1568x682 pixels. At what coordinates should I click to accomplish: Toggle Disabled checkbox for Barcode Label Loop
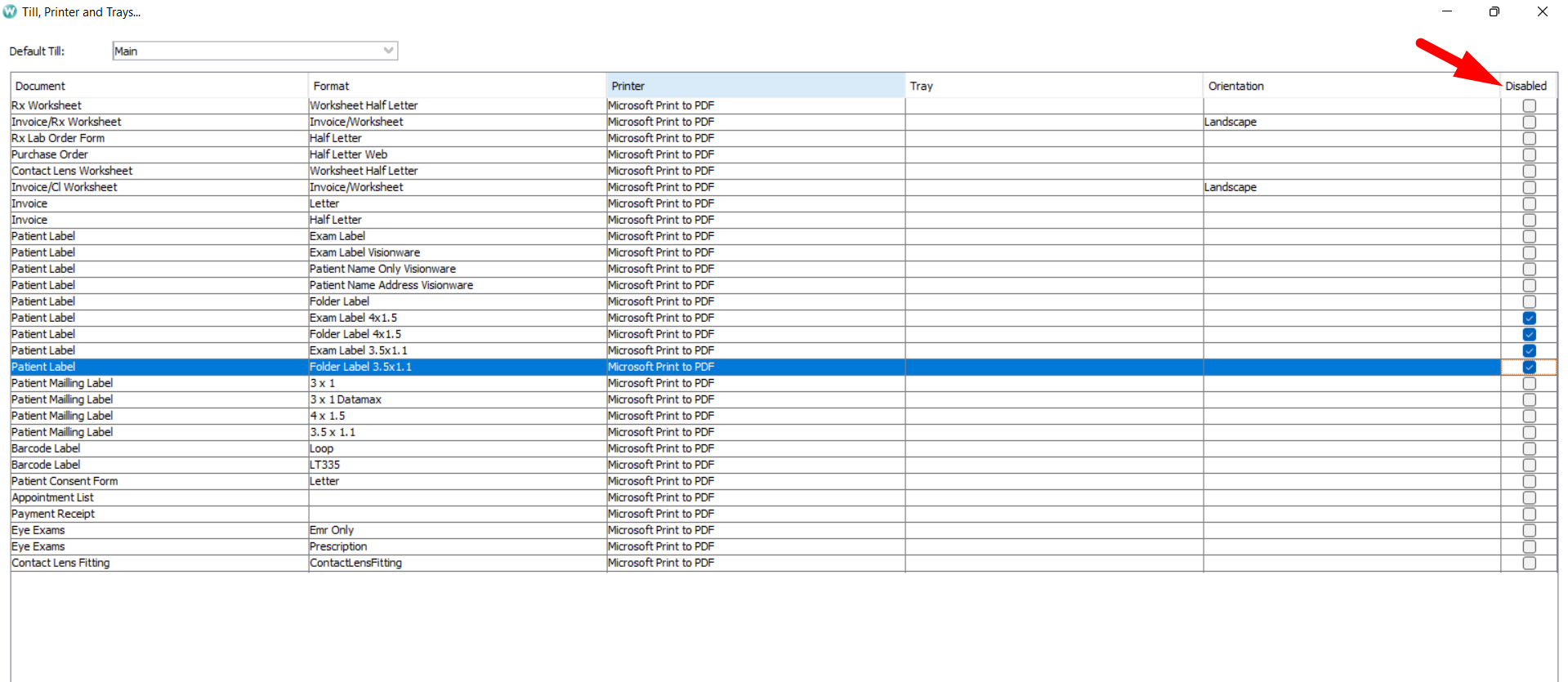(1530, 449)
